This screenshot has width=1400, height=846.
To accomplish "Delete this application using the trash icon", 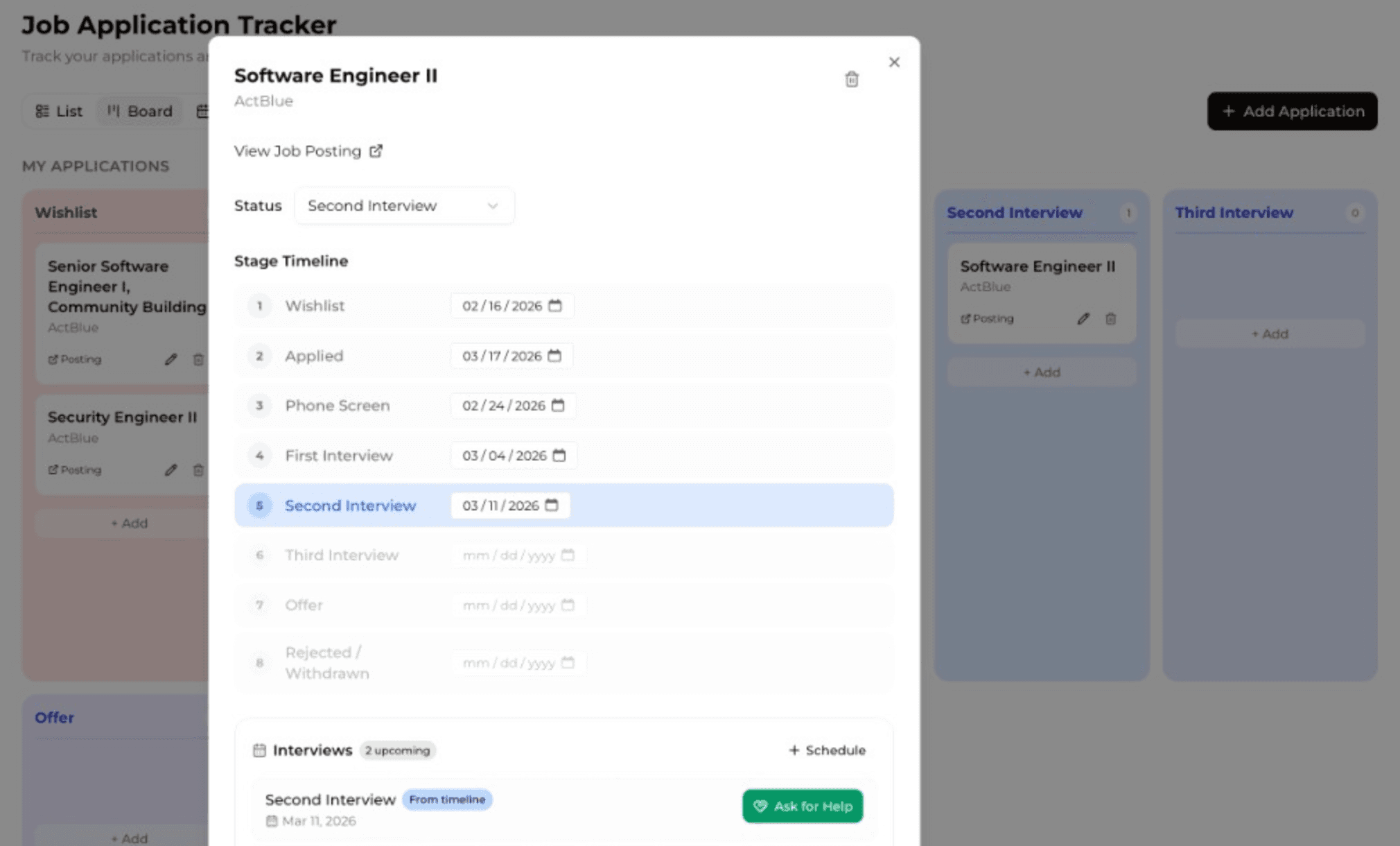I will [x=852, y=79].
